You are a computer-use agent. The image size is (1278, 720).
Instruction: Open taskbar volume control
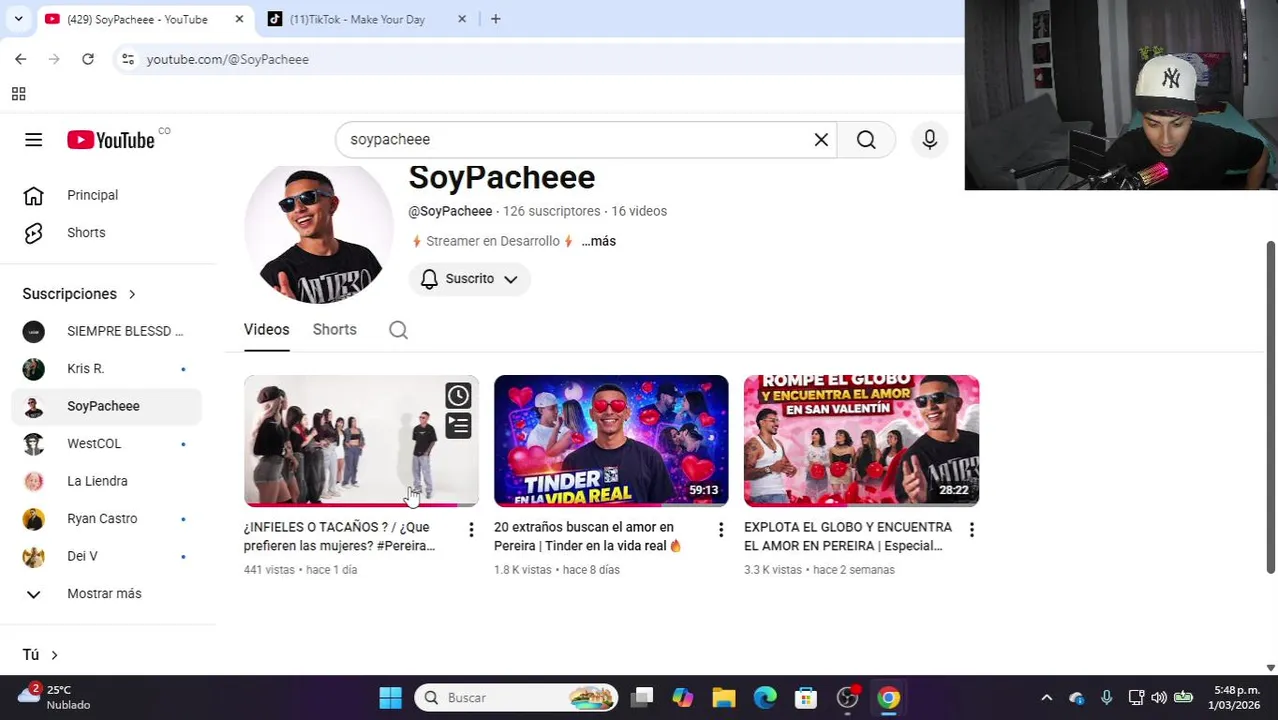coord(1159,698)
